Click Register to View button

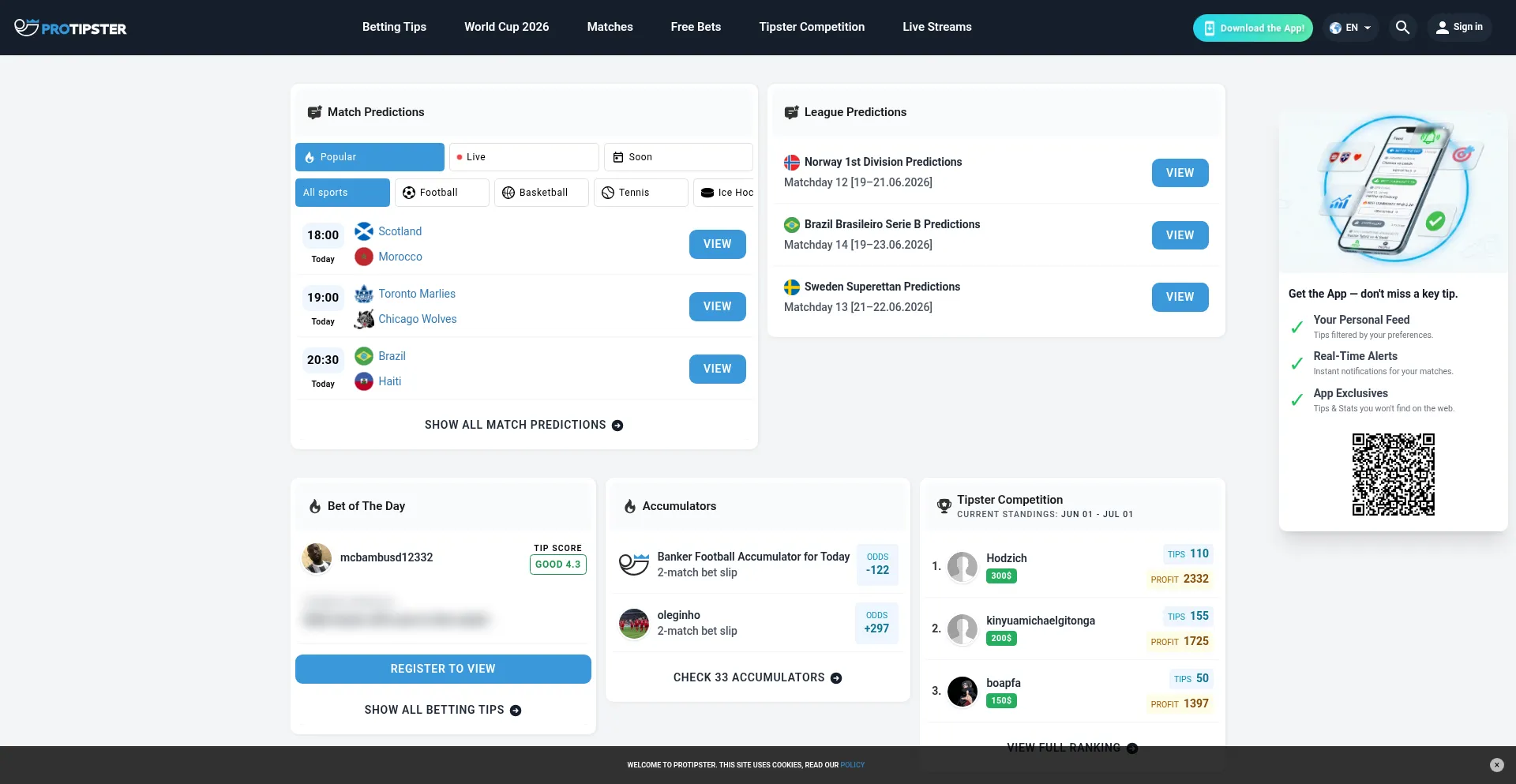443,670
